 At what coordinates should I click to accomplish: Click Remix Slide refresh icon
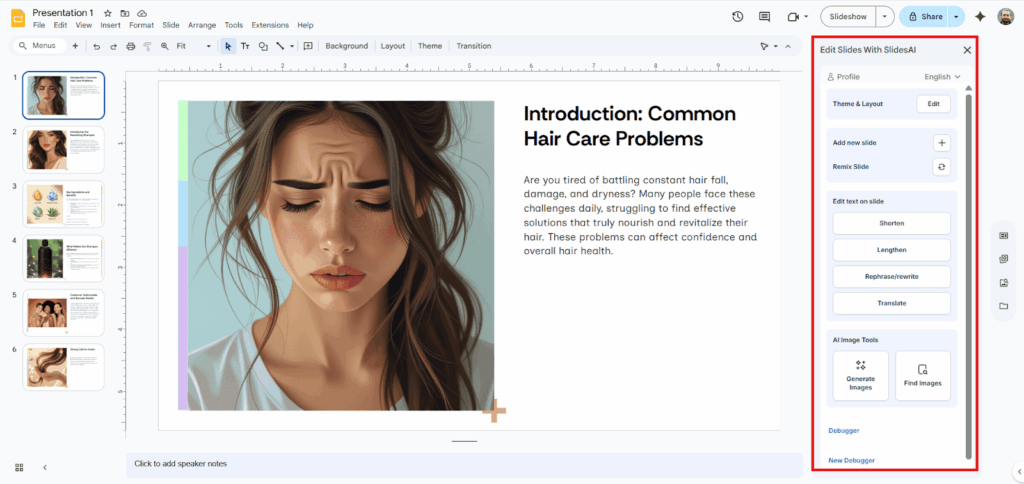point(941,167)
